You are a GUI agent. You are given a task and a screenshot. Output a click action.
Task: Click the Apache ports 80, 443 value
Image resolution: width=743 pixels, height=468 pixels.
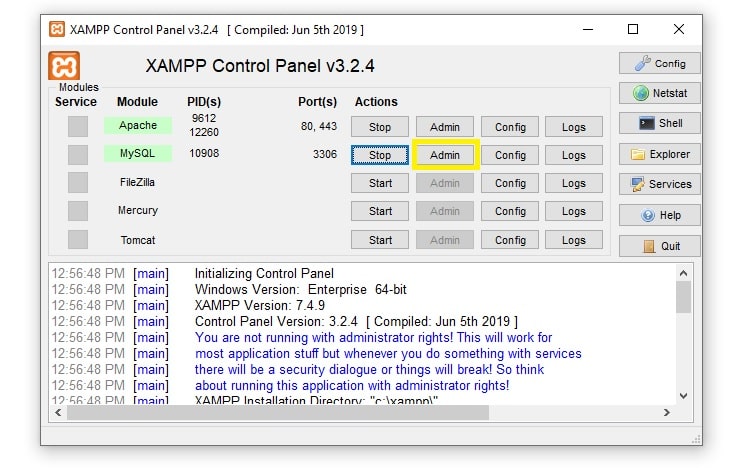tap(318, 126)
